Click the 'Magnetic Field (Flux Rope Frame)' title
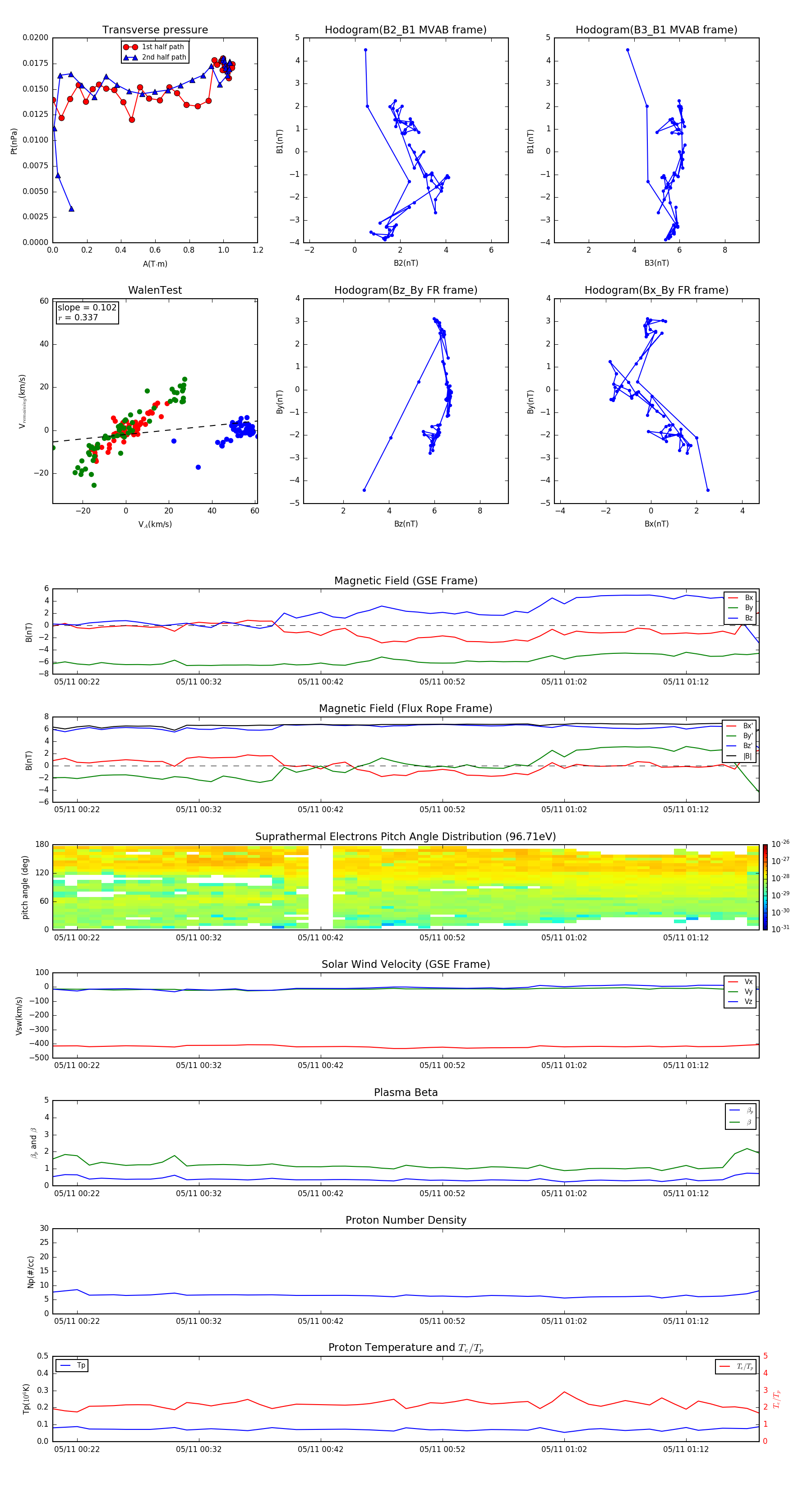The image size is (812, 1489). tap(406, 709)
